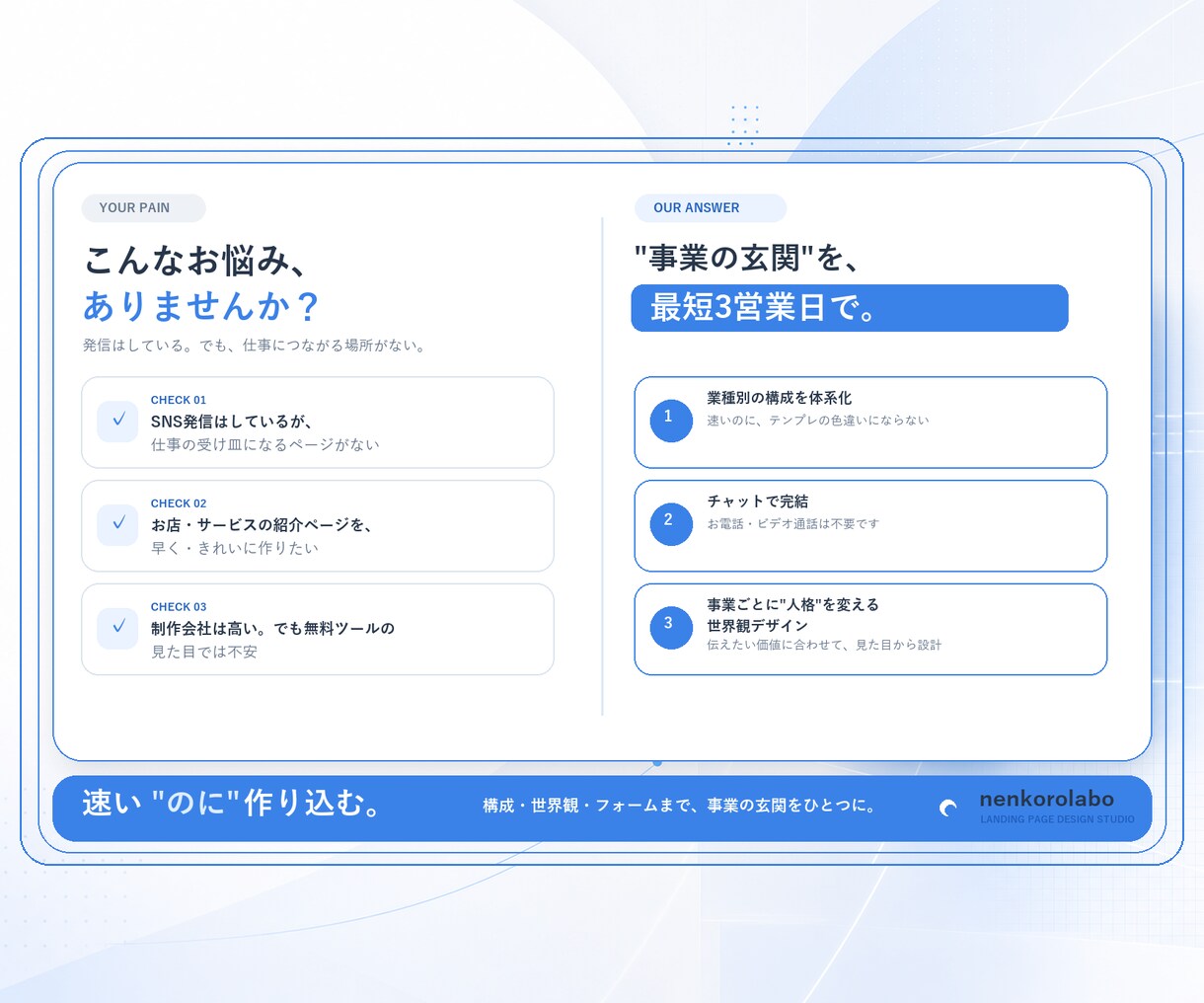Click the 速いのに、テンプレの色違いにならない text
Screen dimensions: 1204x1003
[818, 421]
